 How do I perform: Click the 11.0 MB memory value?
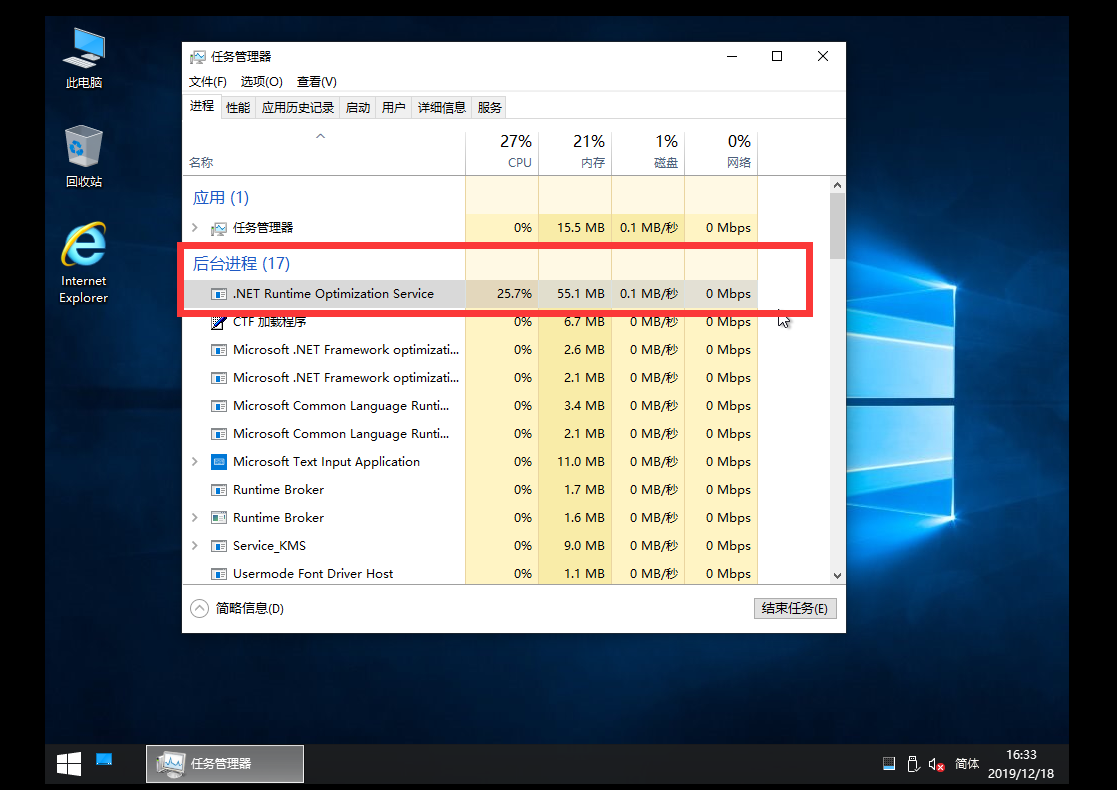(x=581, y=462)
